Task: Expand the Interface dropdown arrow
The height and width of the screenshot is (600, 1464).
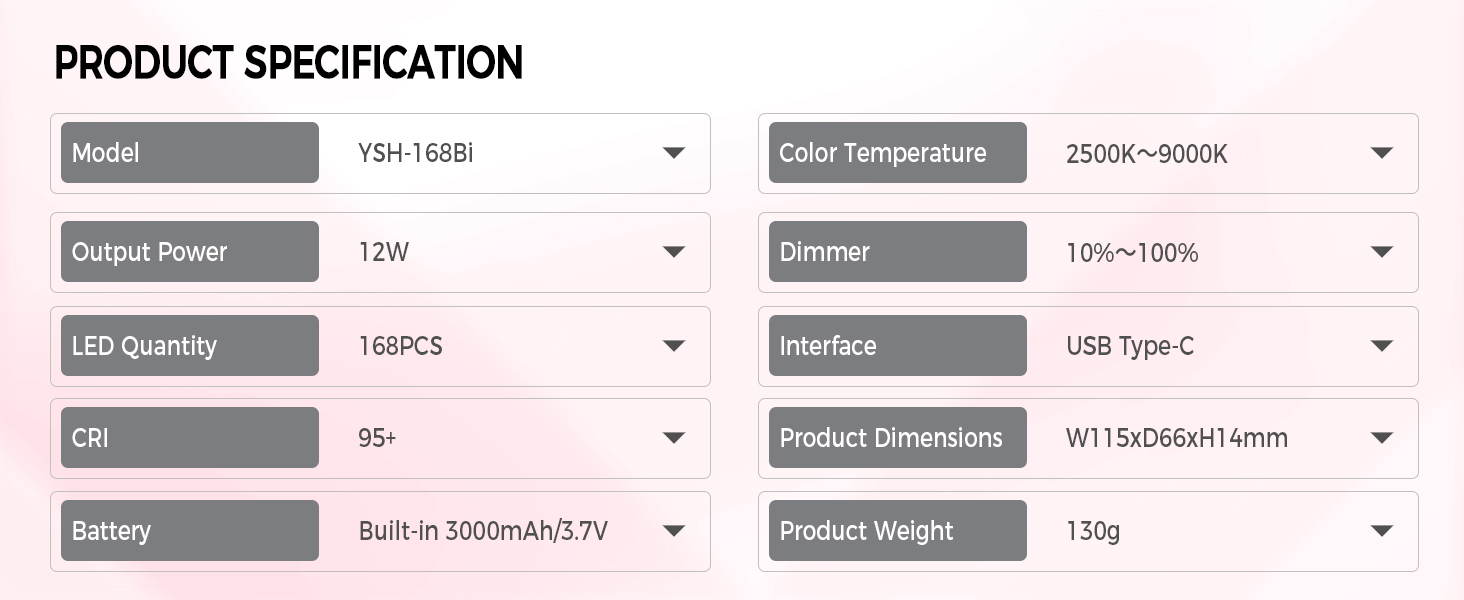Action: pyautogui.click(x=1382, y=346)
